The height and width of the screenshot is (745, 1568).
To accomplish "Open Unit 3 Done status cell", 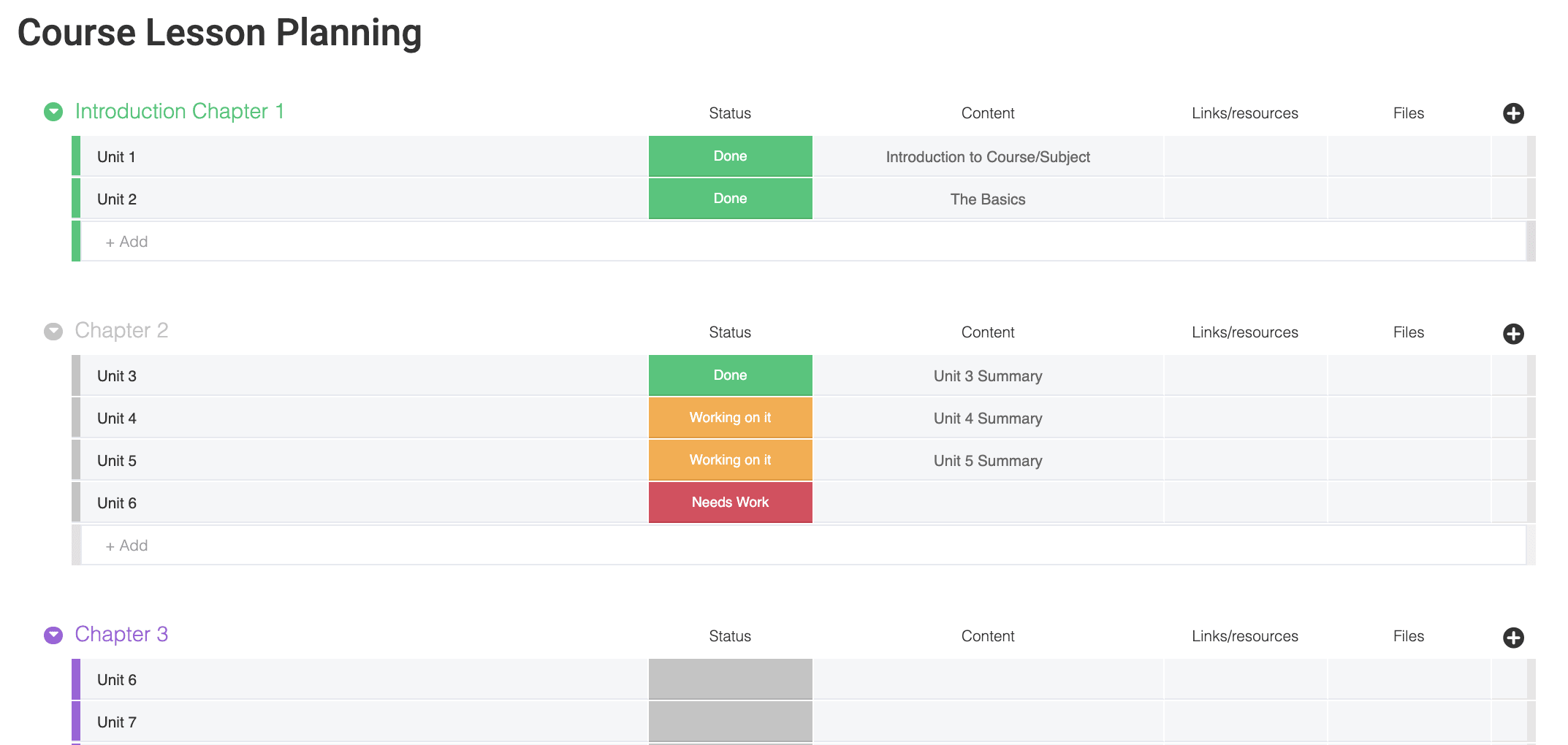I will coord(731,375).
